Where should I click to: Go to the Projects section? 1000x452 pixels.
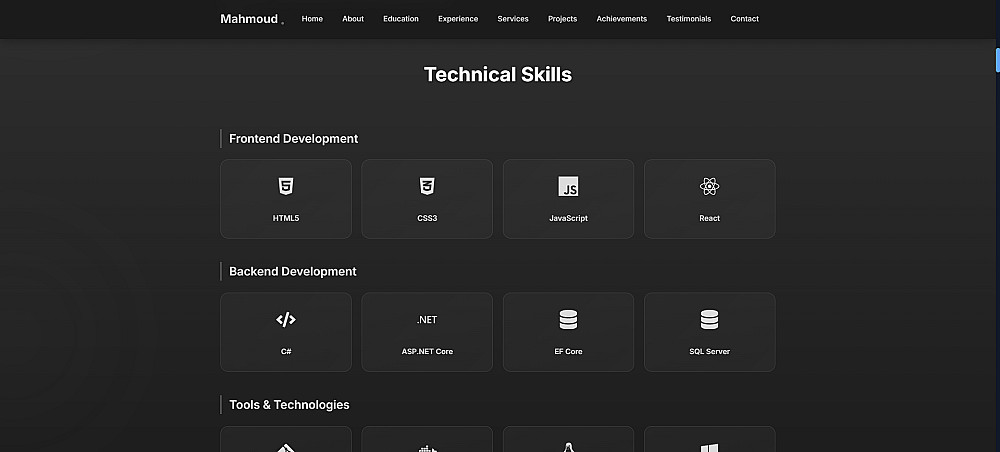click(x=562, y=19)
